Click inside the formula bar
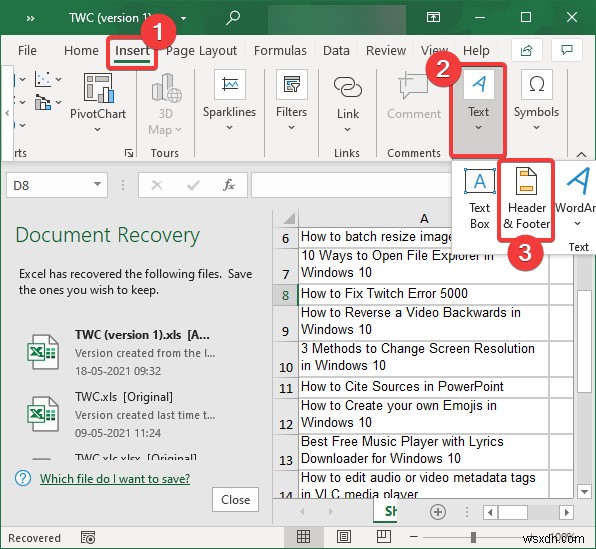 tap(351, 185)
